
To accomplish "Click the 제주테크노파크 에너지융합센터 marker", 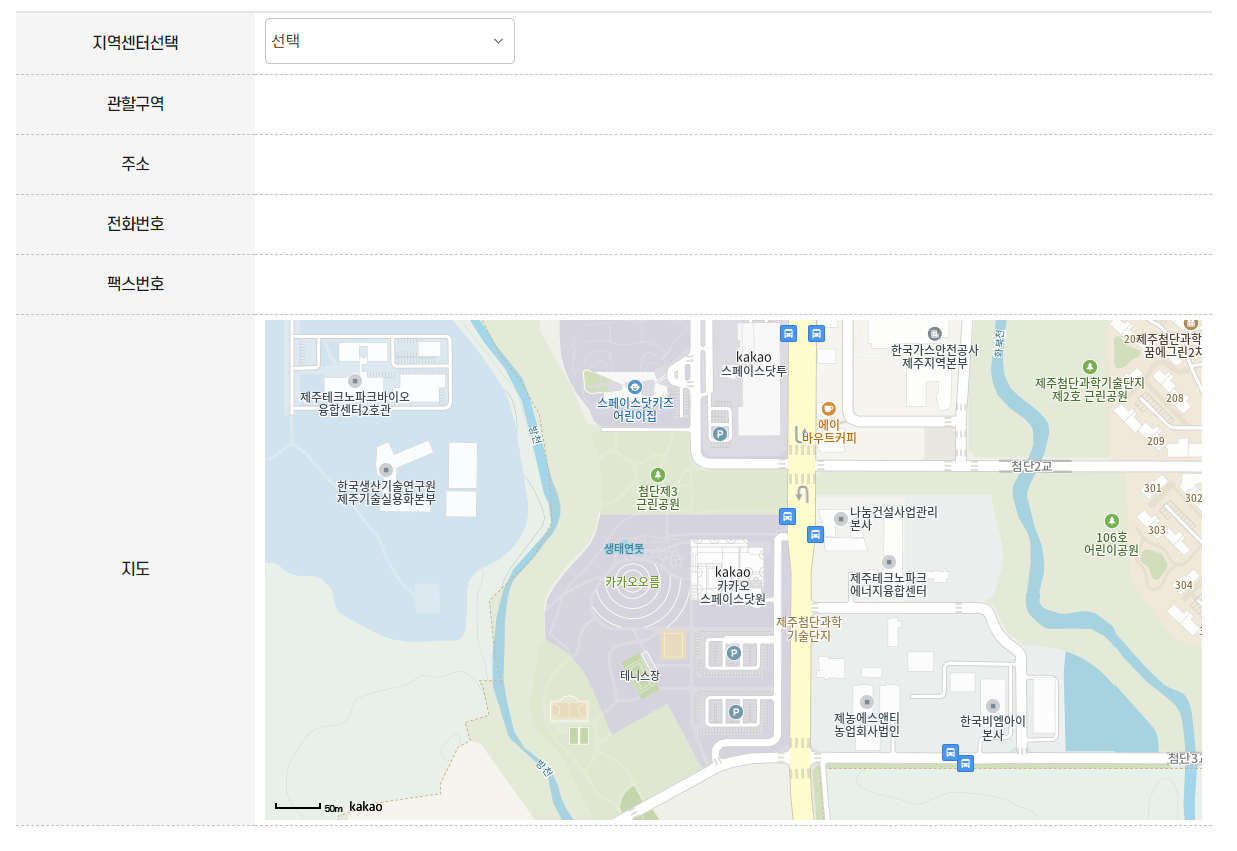I will coord(888,561).
